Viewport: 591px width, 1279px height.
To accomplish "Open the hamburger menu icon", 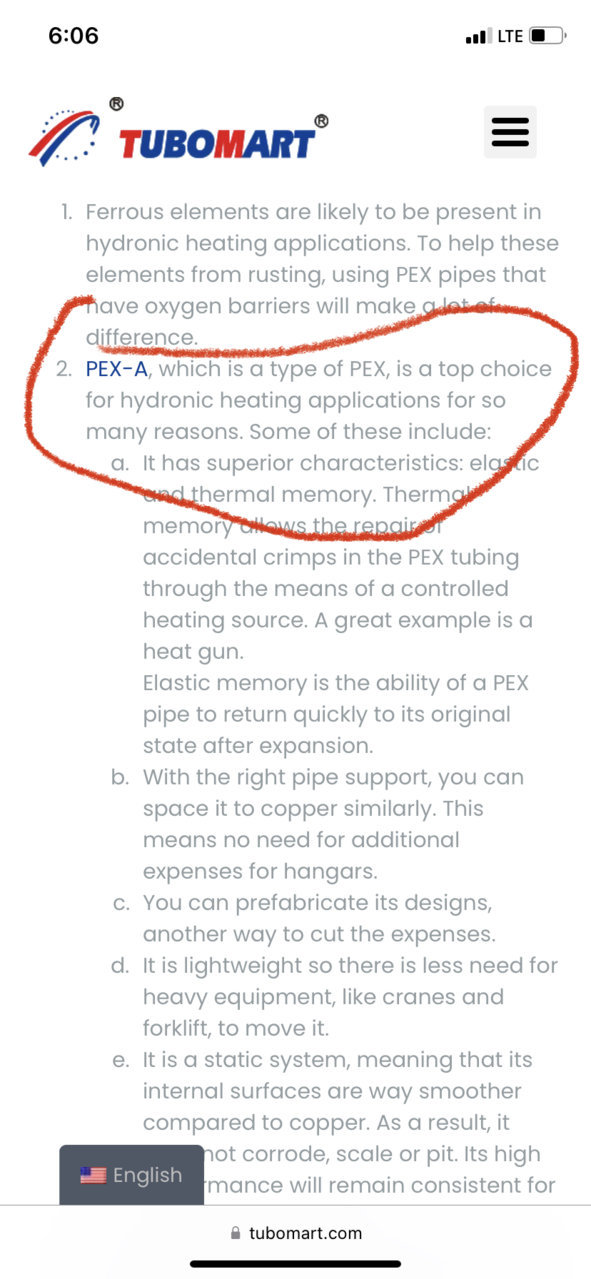I will pyautogui.click(x=510, y=132).
